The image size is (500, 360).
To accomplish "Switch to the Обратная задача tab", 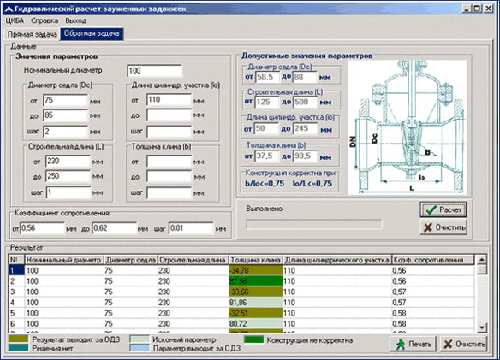I will click(x=92, y=34).
